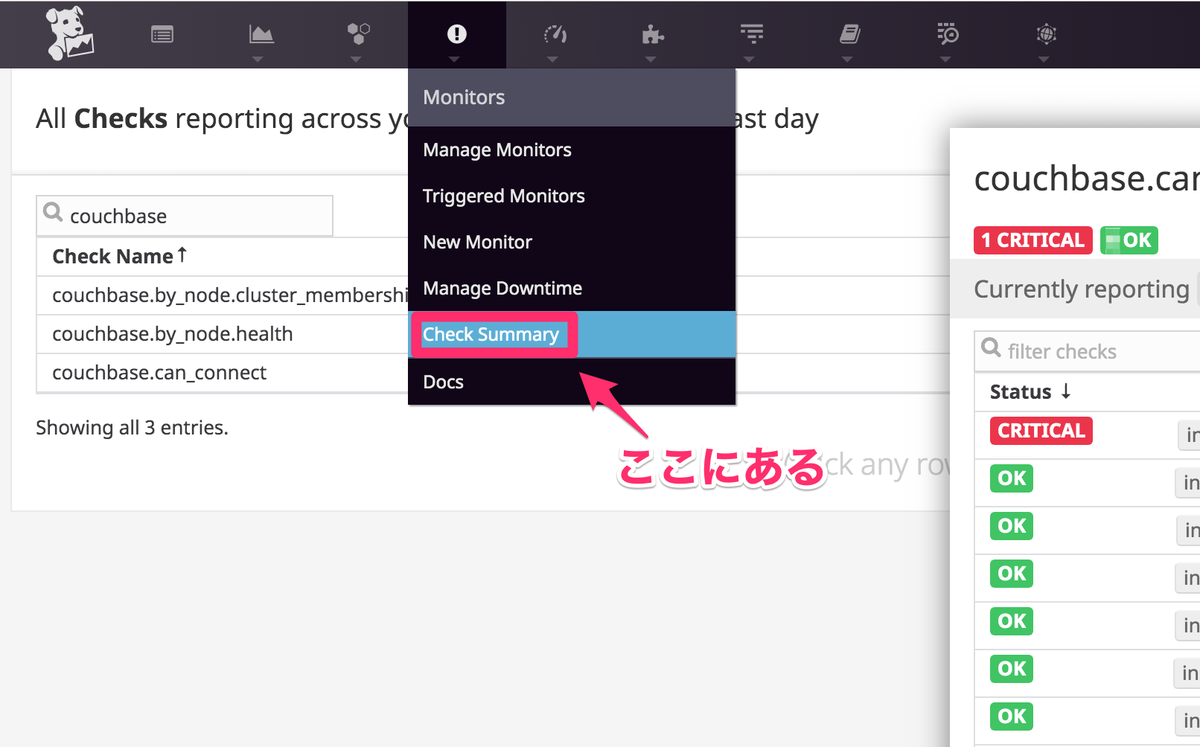Select Check Summary menu entry
The height and width of the screenshot is (747, 1200).
point(572,334)
